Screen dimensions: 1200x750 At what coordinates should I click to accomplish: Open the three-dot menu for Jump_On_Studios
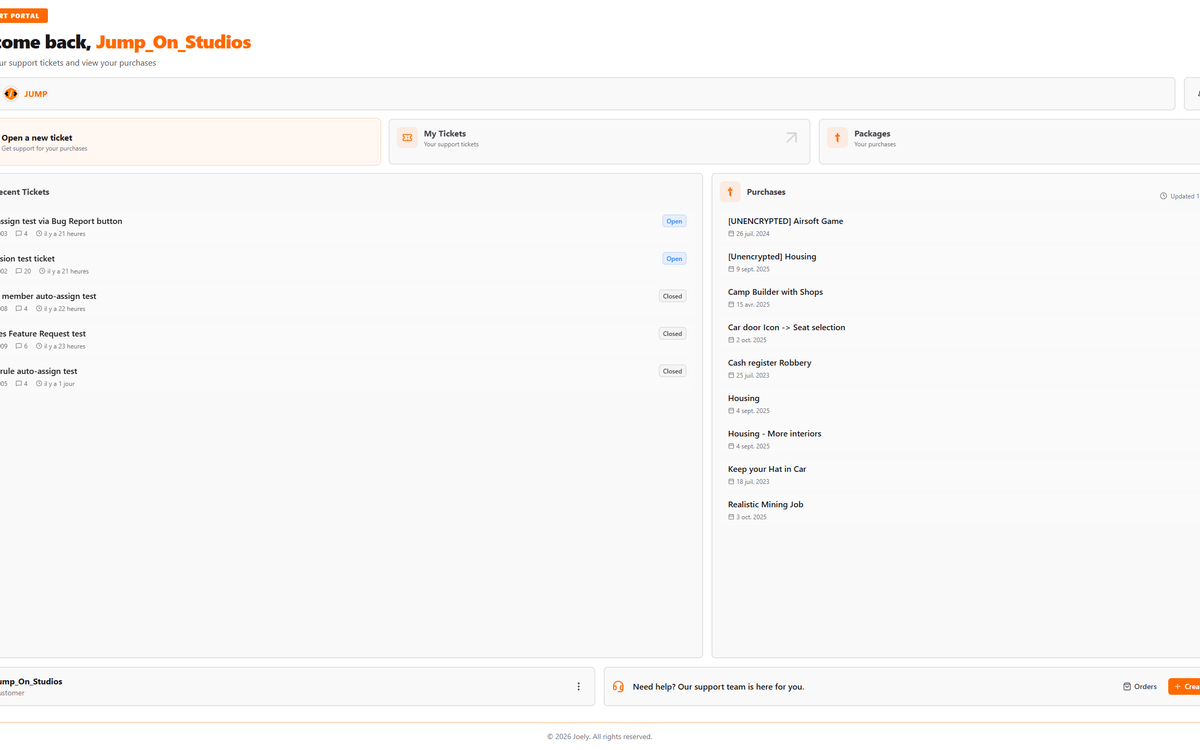578,687
